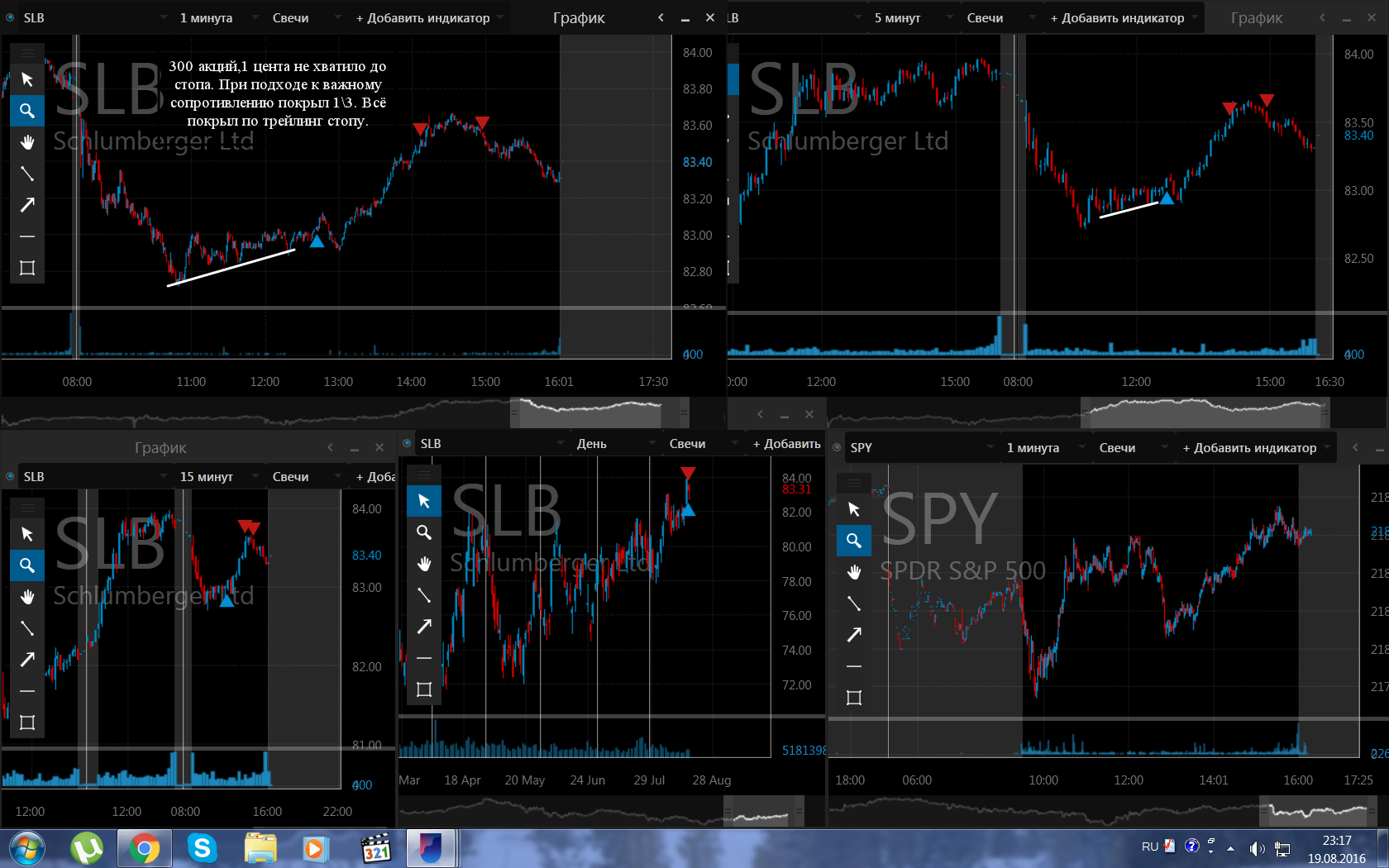
Task: Select the hand pan tool in top-left chart
Action: point(27,142)
